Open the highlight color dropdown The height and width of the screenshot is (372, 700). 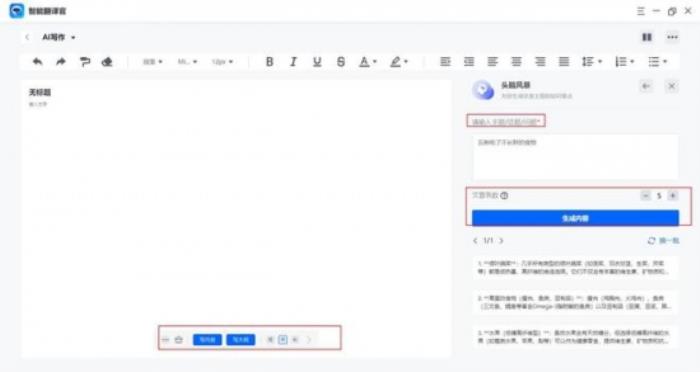(x=399, y=62)
